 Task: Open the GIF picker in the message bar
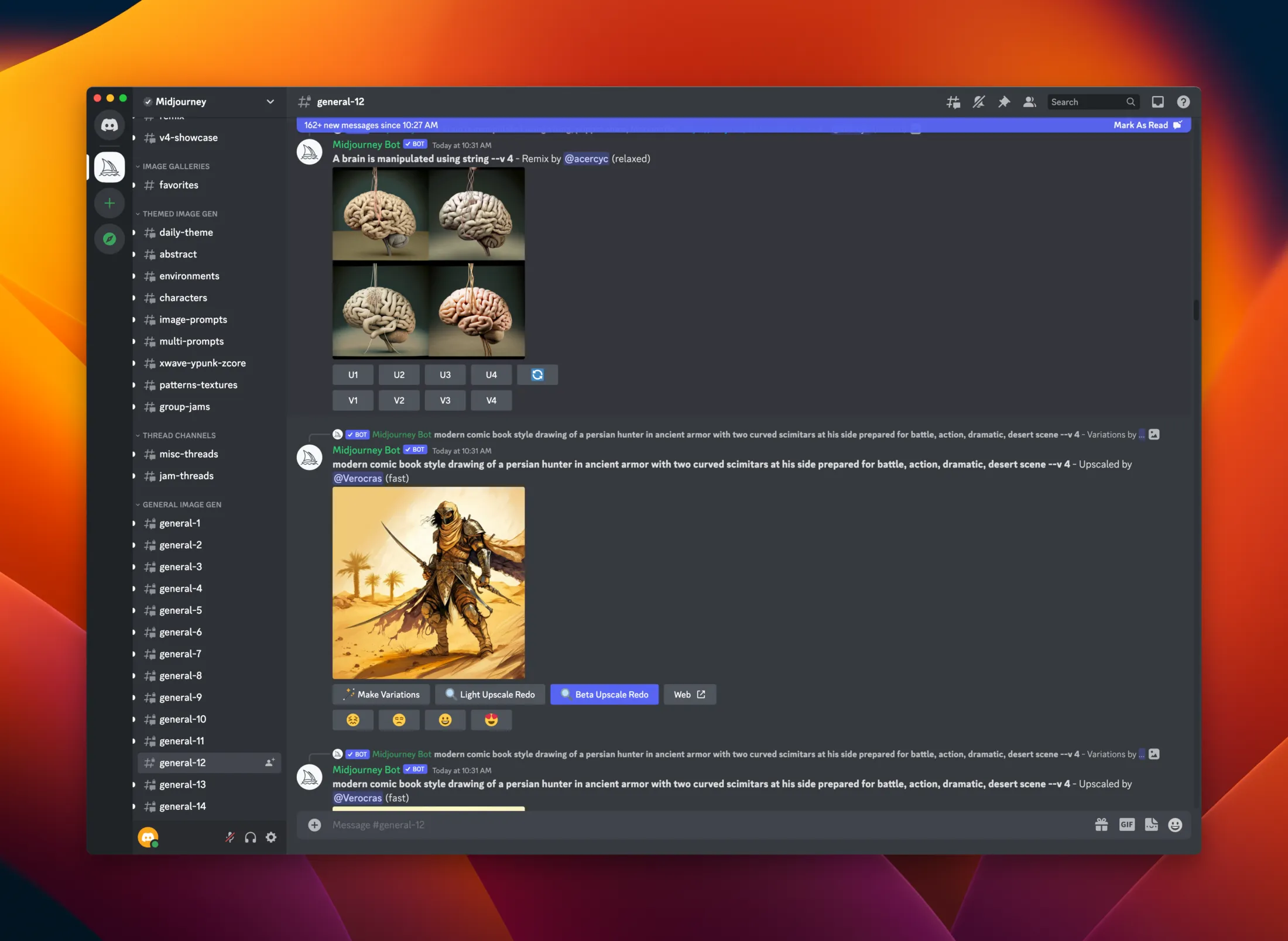pos(1126,825)
